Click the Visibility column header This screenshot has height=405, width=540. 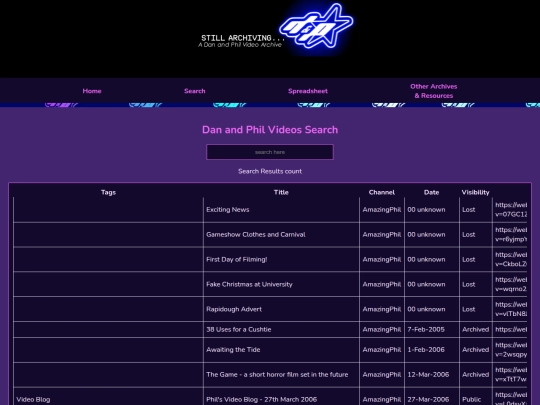[475, 192]
